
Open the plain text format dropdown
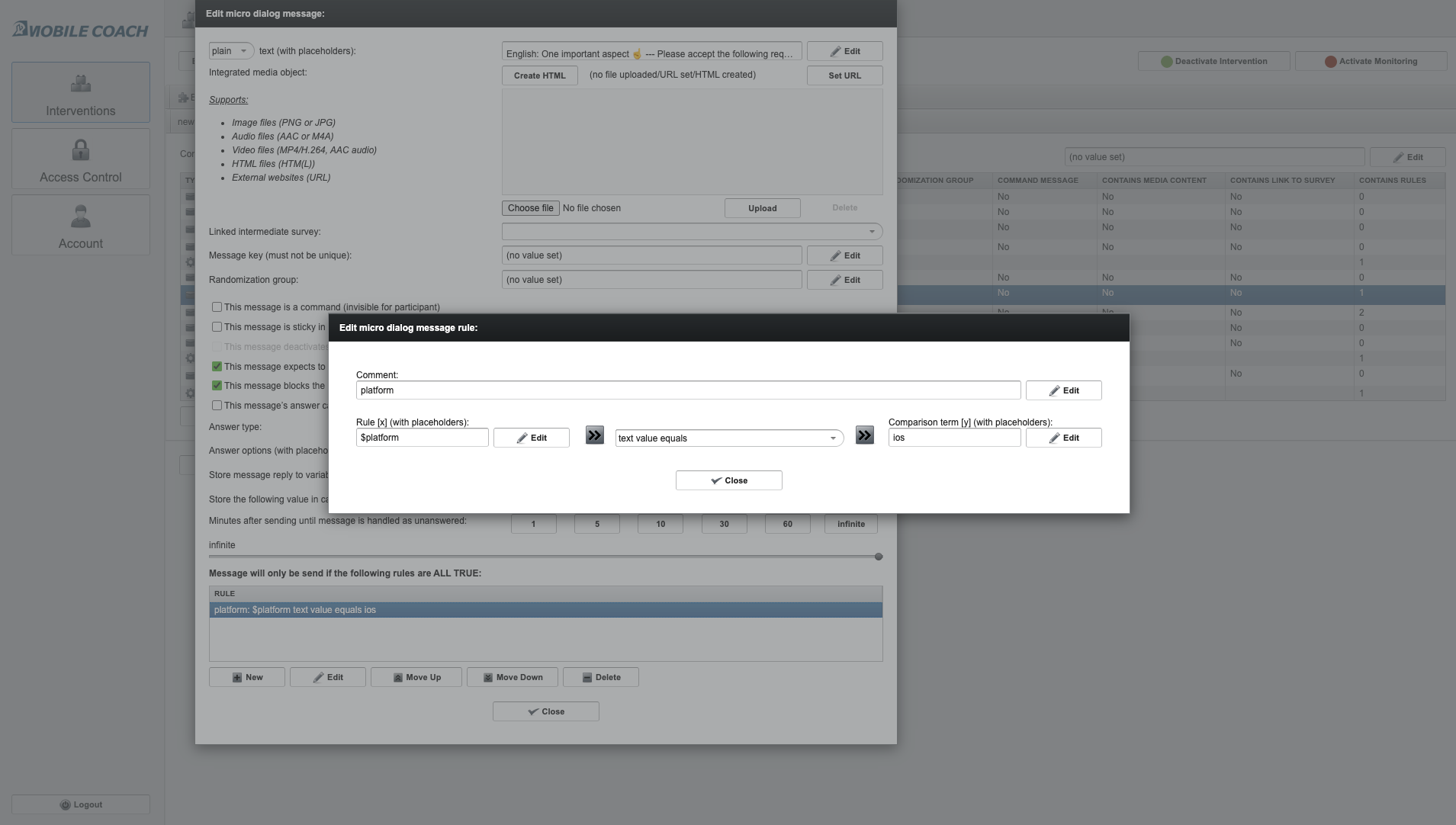click(231, 51)
